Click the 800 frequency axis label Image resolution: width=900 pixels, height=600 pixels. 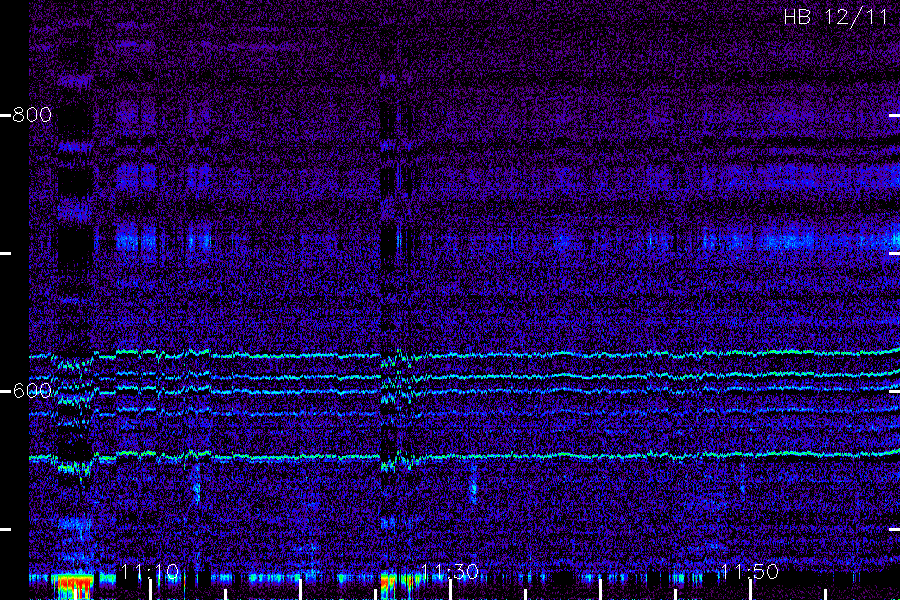click(32, 114)
